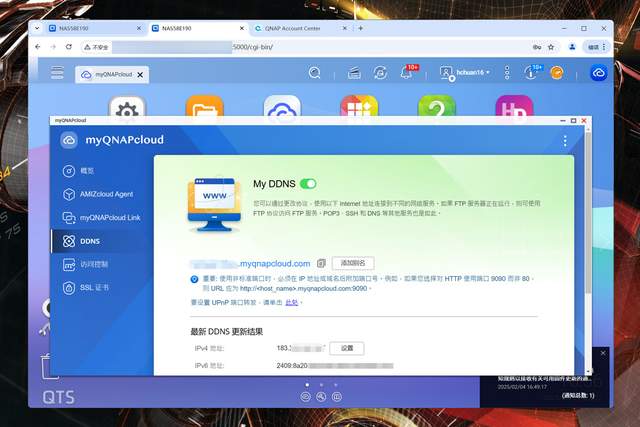Click the first round icon on QTS bottom bar
This screenshot has height=427, width=640.
click(305, 397)
